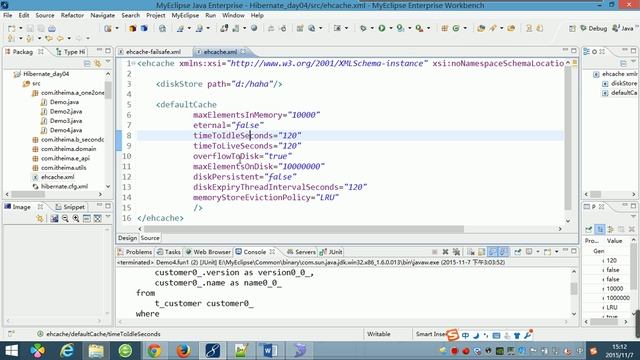Open the Run button dropdown arrow
This screenshot has width=640, height=360.
391,28
